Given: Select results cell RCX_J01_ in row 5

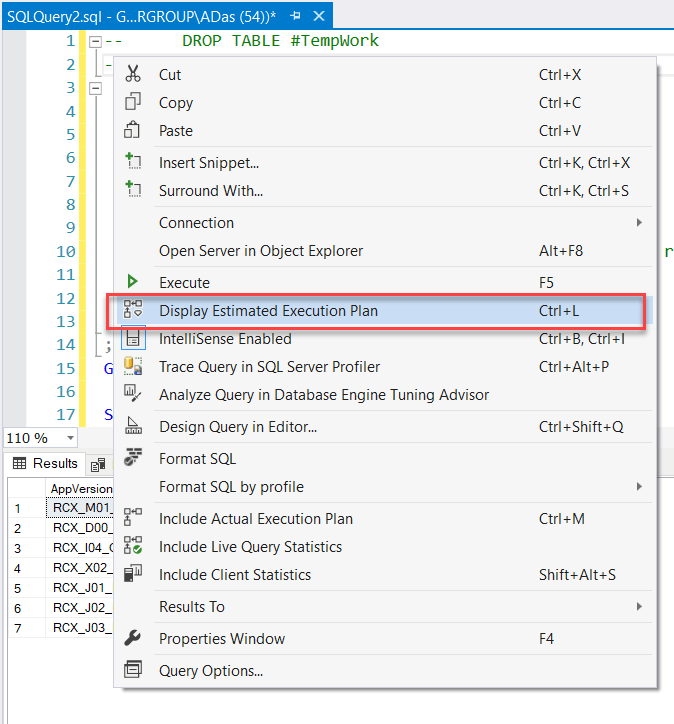Looking at the screenshot, I should (x=80, y=587).
